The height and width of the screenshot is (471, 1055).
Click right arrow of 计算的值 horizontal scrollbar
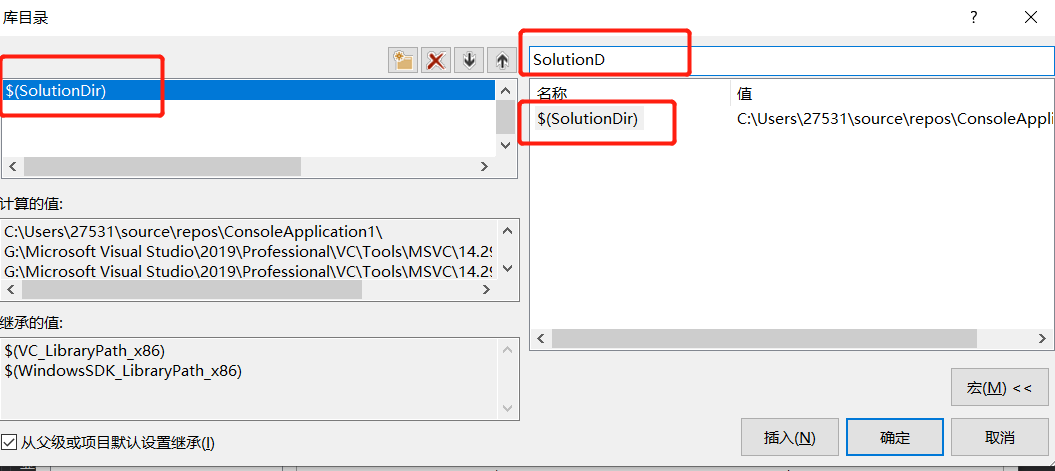pyautogui.click(x=484, y=289)
